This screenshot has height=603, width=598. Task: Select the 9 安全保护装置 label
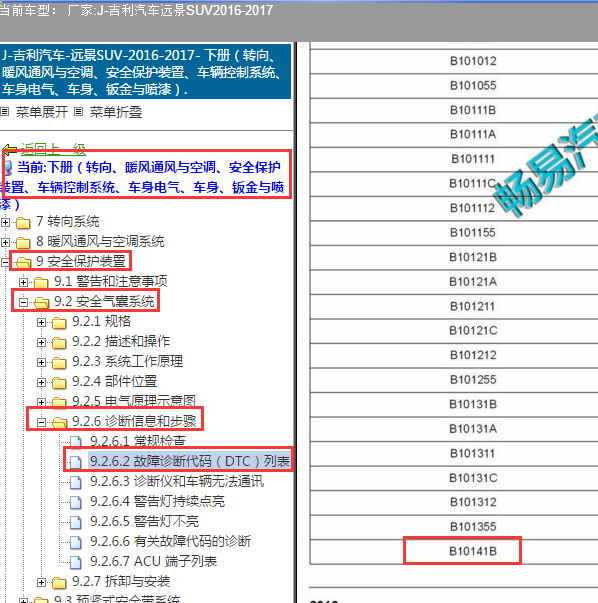point(81,262)
